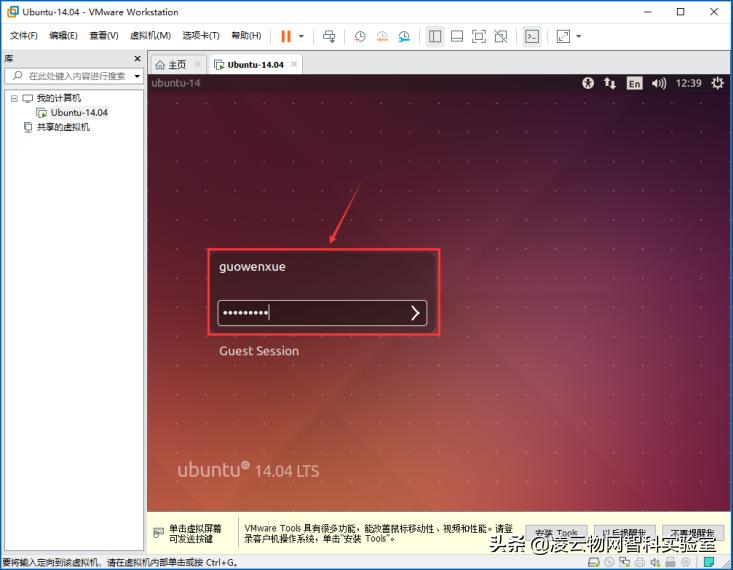
Task: Click the login arrow button
Action: [415, 313]
